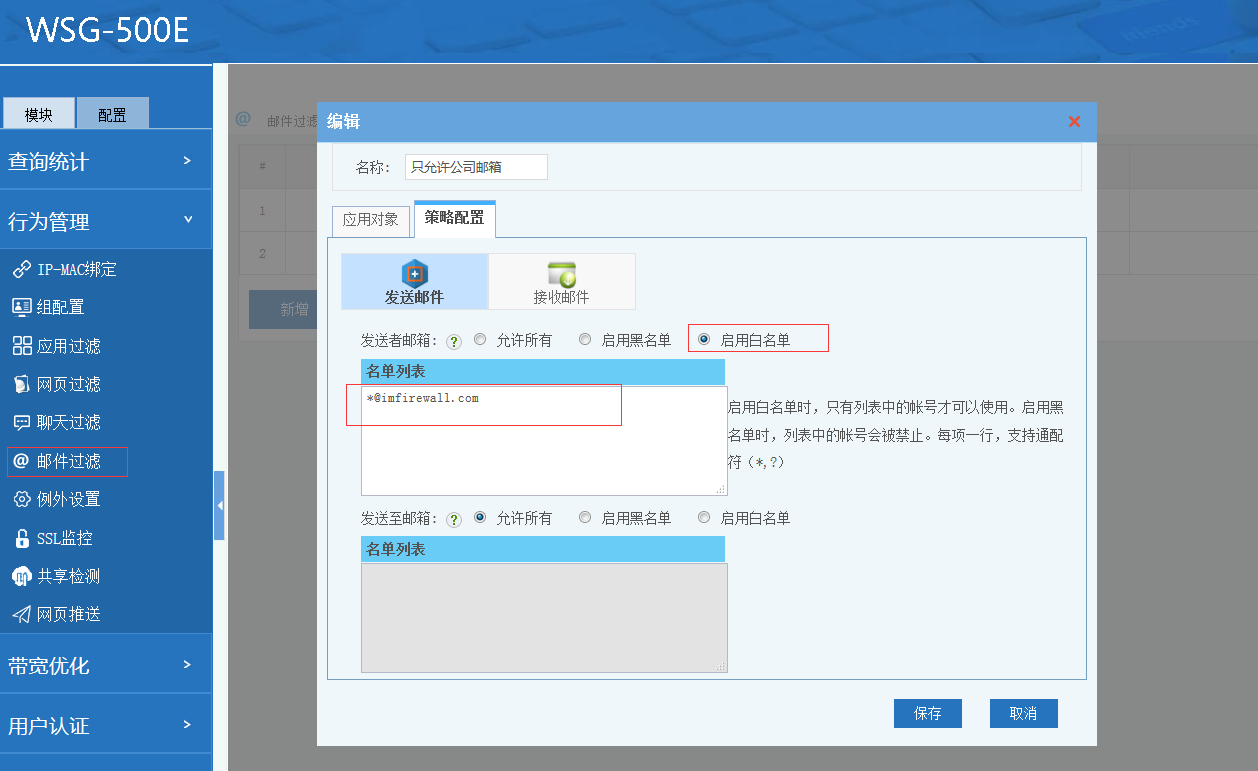Enable 启用黑名单 for send-to mailbox
Image resolution: width=1258 pixels, height=771 pixels.
[585, 517]
